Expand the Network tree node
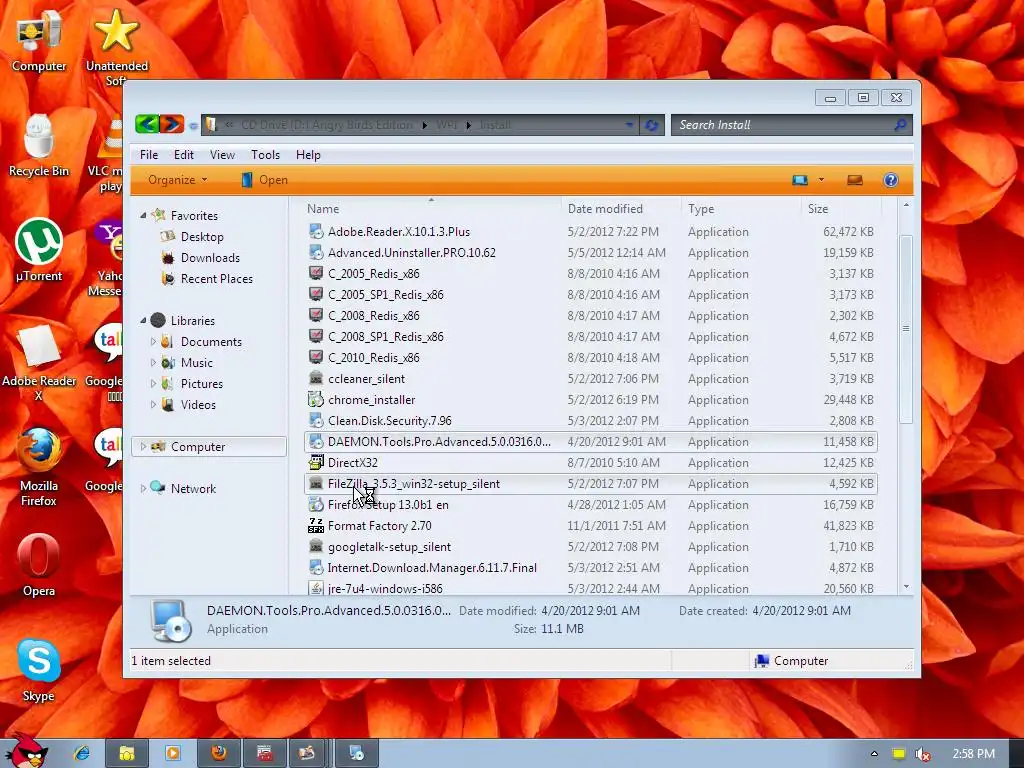Screen dimensions: 1024x768 click(x=143, y=488)
